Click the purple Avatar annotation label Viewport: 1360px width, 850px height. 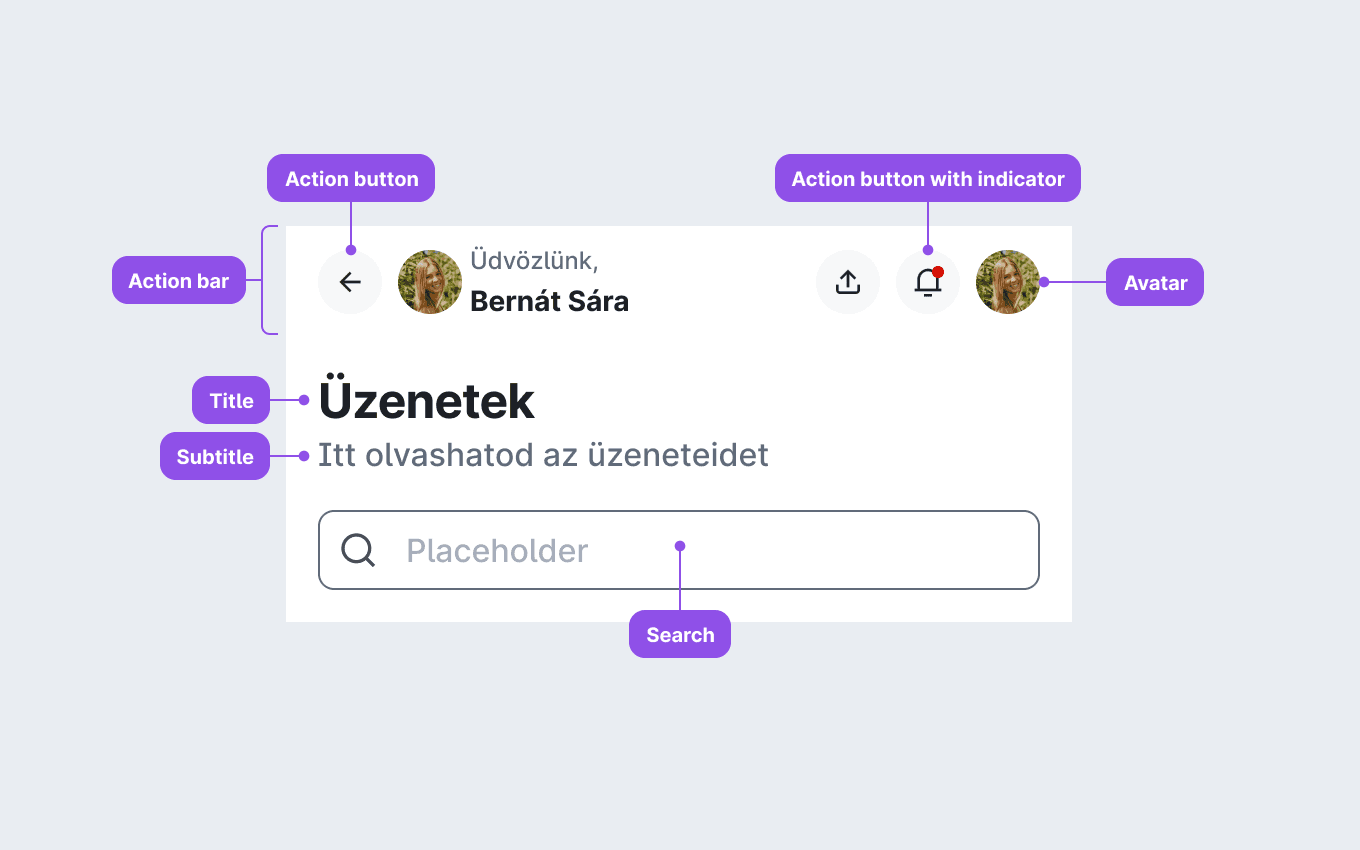(1155, 283)
